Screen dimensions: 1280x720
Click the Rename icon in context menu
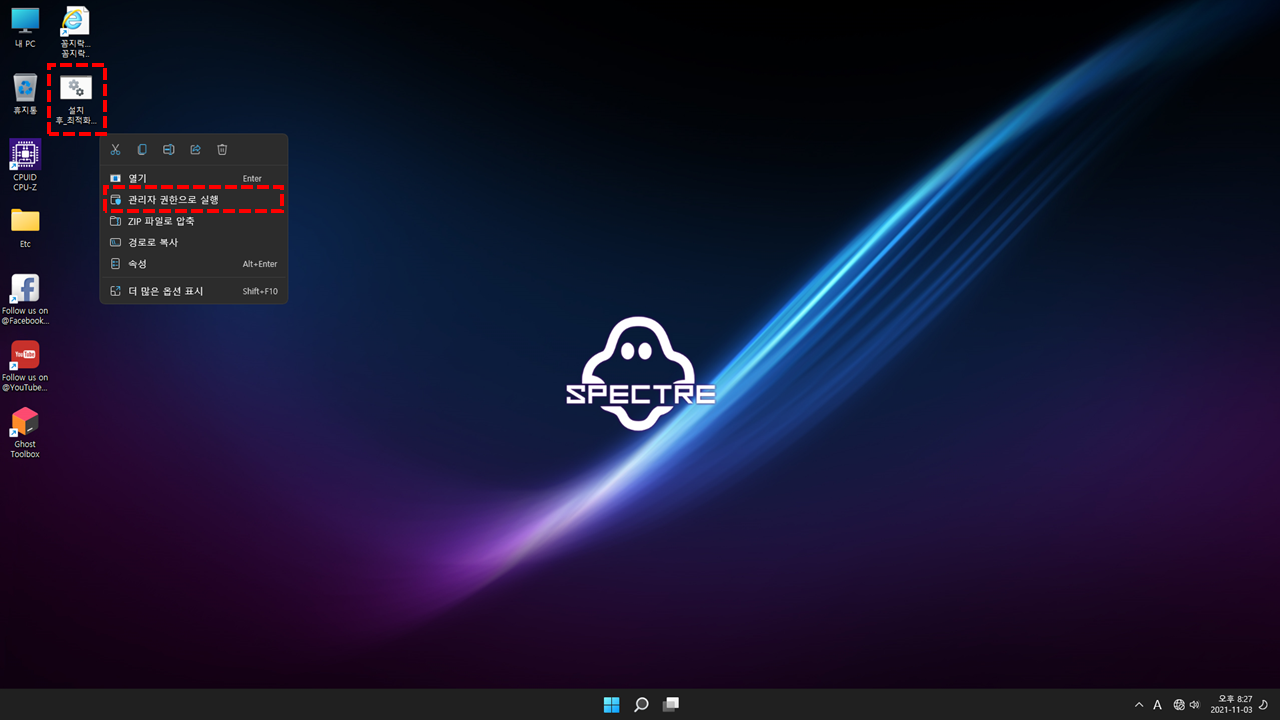tap(169, 149)
